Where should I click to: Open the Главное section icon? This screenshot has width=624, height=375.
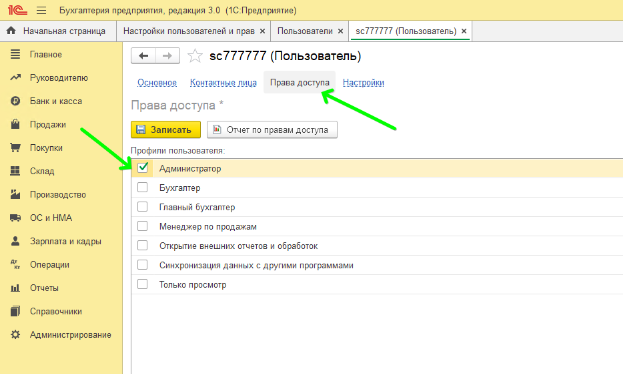[x=15, y=54]
